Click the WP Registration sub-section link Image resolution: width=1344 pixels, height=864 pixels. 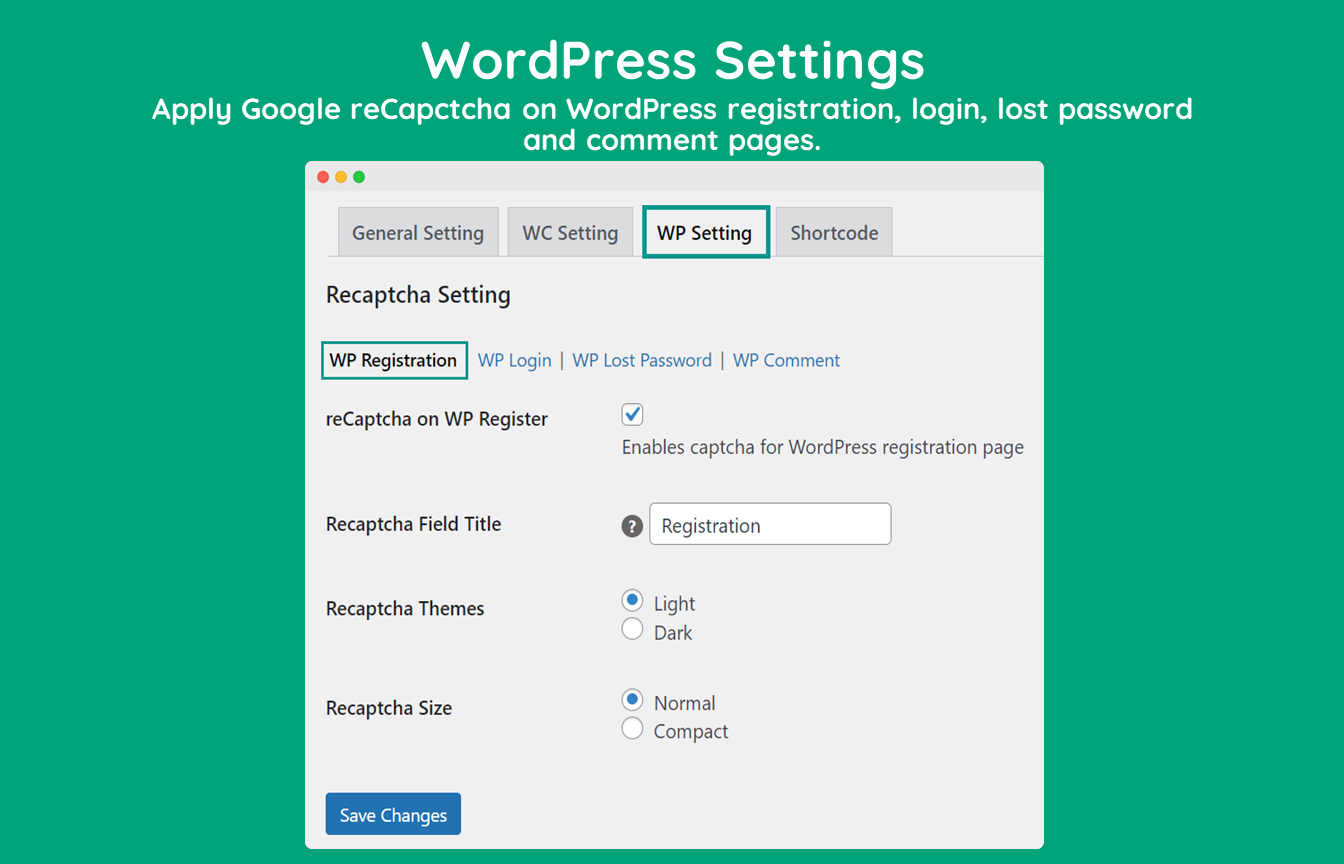pyautogui.click(x=393, y=360)
